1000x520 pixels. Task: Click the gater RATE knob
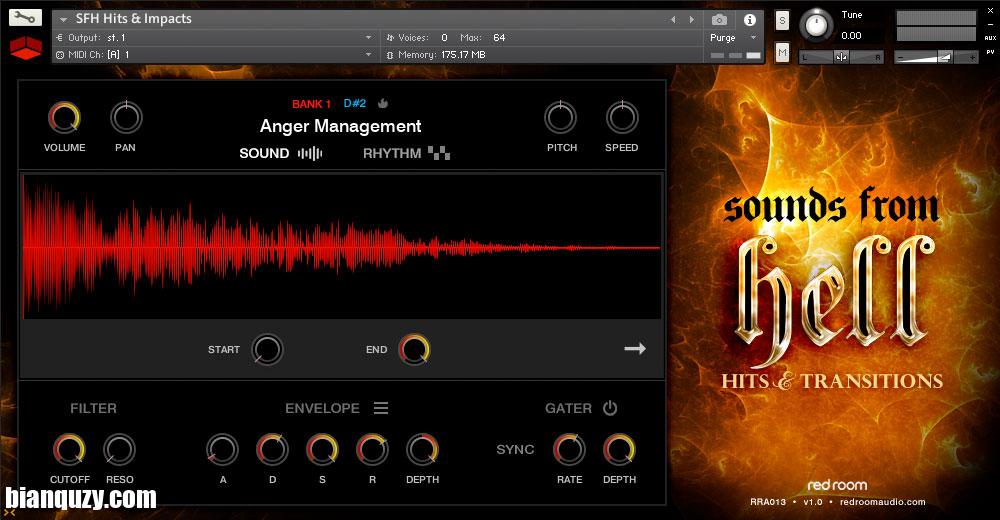coord(569,449)
